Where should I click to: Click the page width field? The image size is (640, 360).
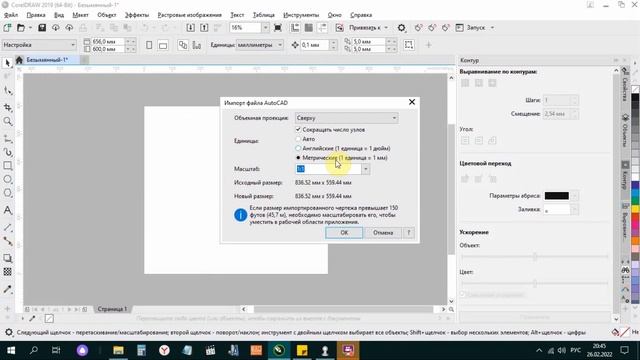point(108,42)
